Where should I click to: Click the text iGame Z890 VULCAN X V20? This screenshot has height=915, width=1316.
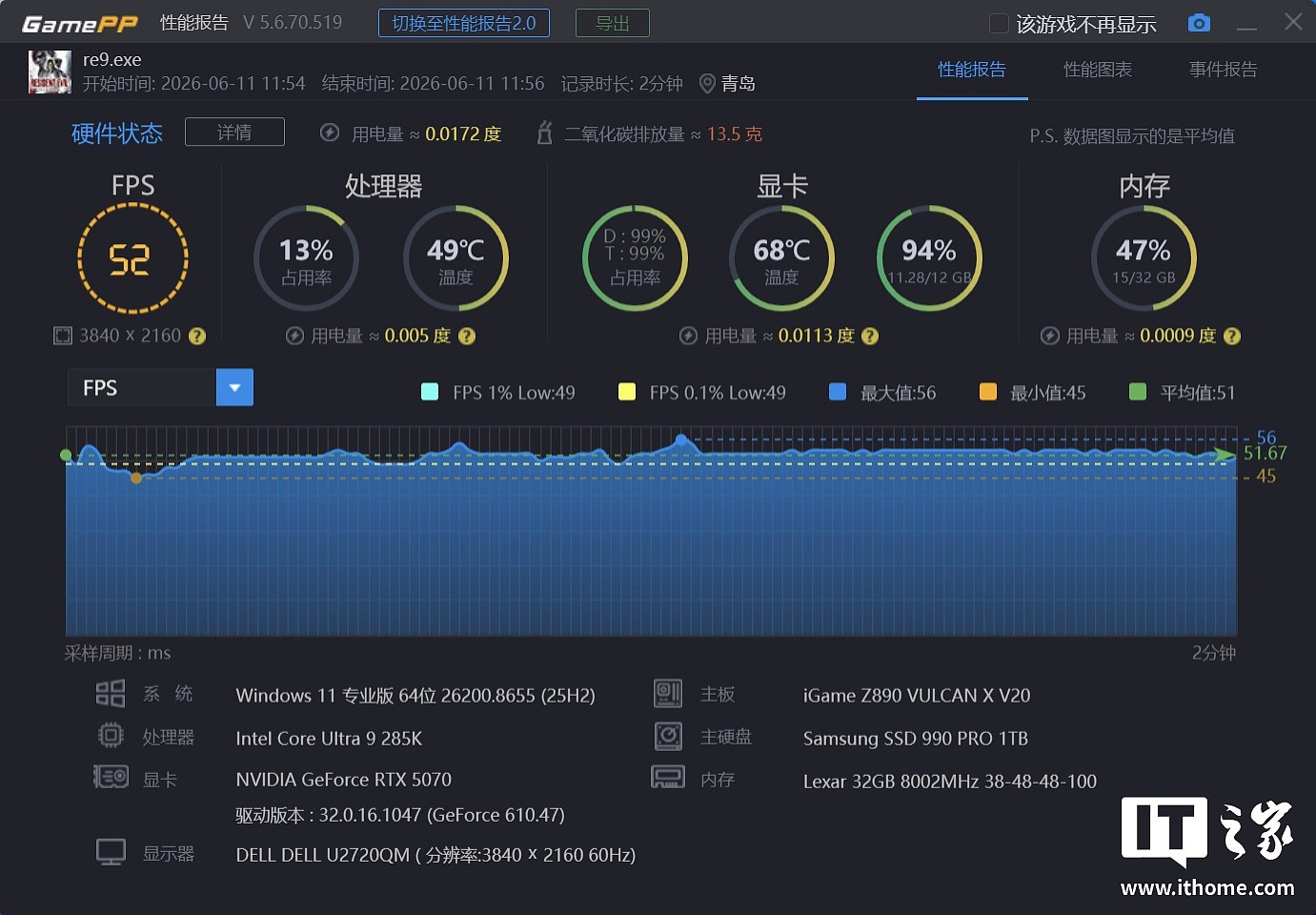(x=917, y=696)
